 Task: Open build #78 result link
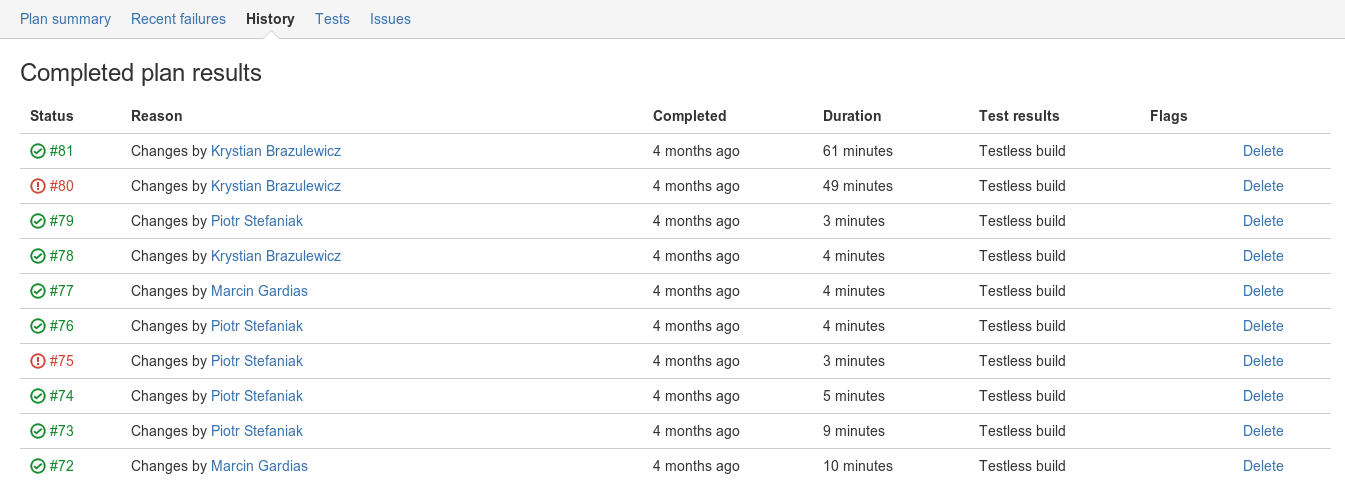point(62,256)
